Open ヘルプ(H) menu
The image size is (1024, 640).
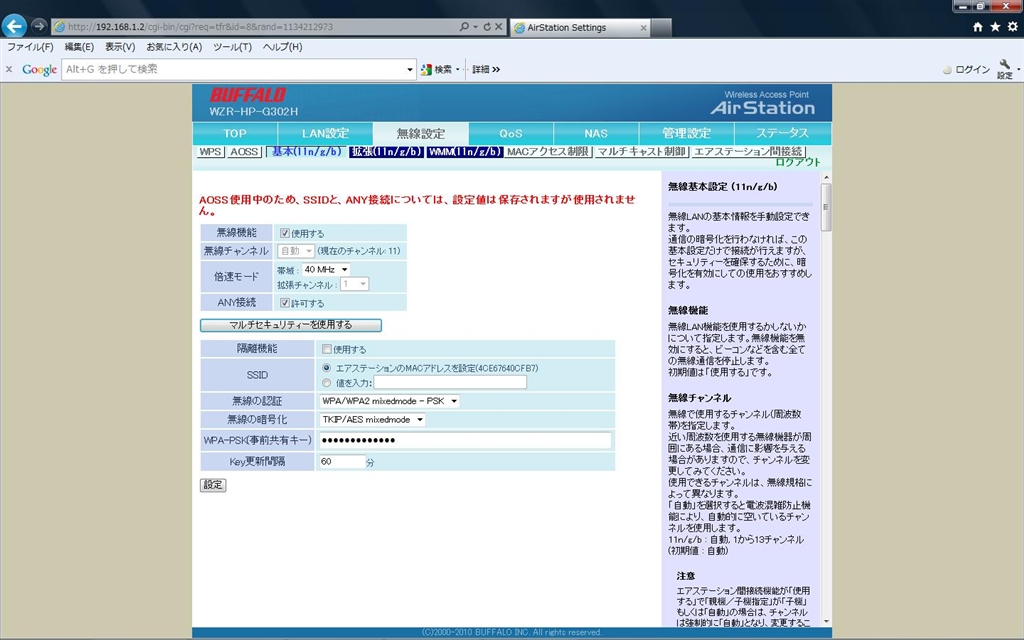point(282,47)
